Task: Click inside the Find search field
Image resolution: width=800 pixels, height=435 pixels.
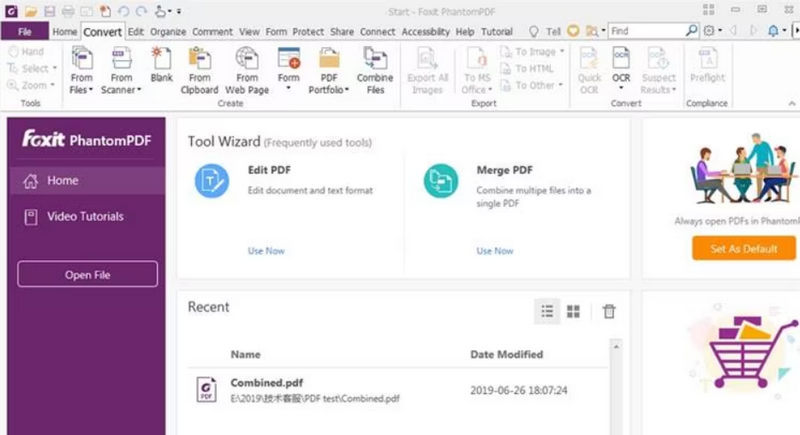Action: pyautogui.click(x=647, y=31)
